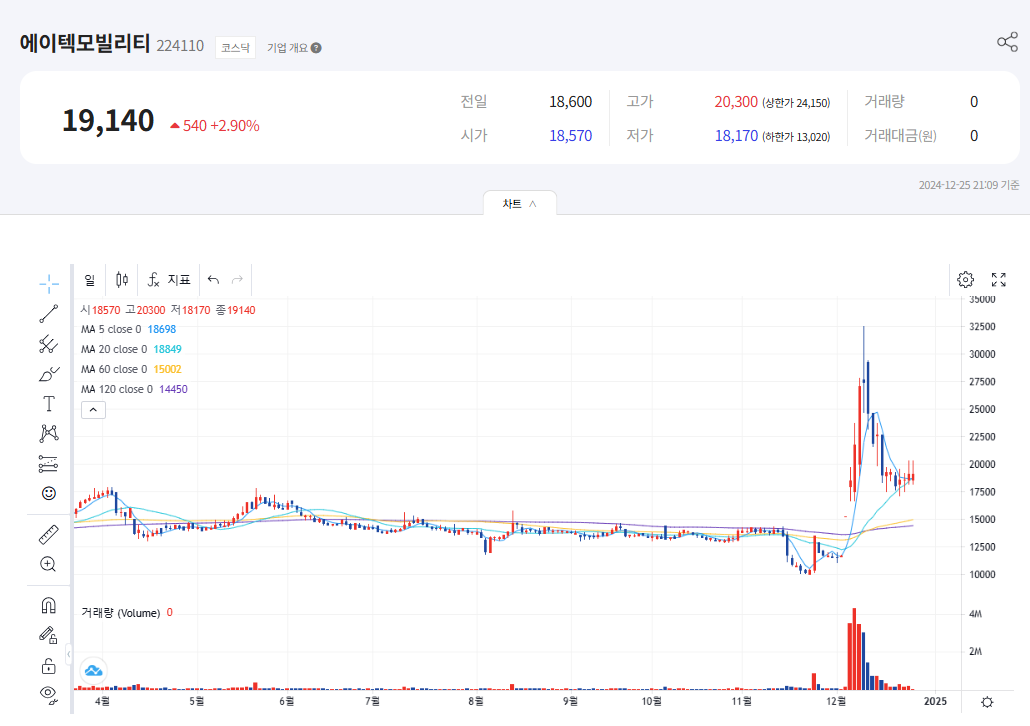Screen dimensions: 1030x726
Task: Toggle the magnet snap mode
Action: click(x=49, y=605)
